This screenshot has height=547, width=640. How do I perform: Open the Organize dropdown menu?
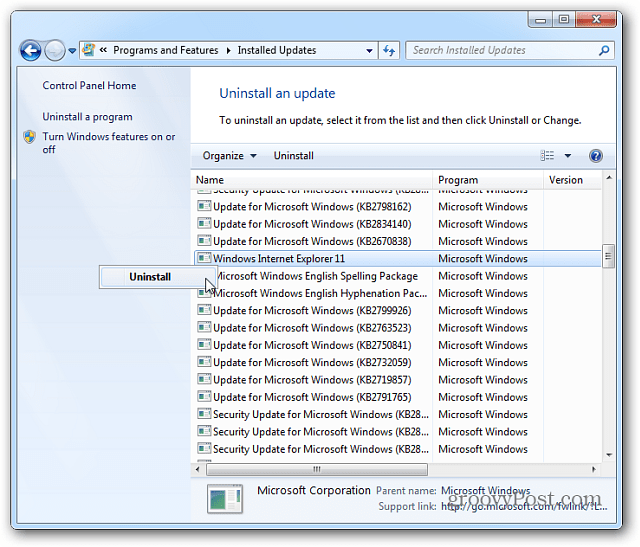tap(229, 156)
